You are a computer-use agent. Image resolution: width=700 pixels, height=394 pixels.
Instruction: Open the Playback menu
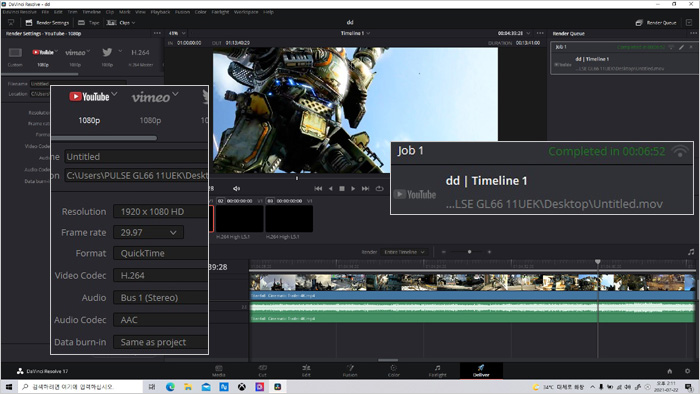pos(160,12)
